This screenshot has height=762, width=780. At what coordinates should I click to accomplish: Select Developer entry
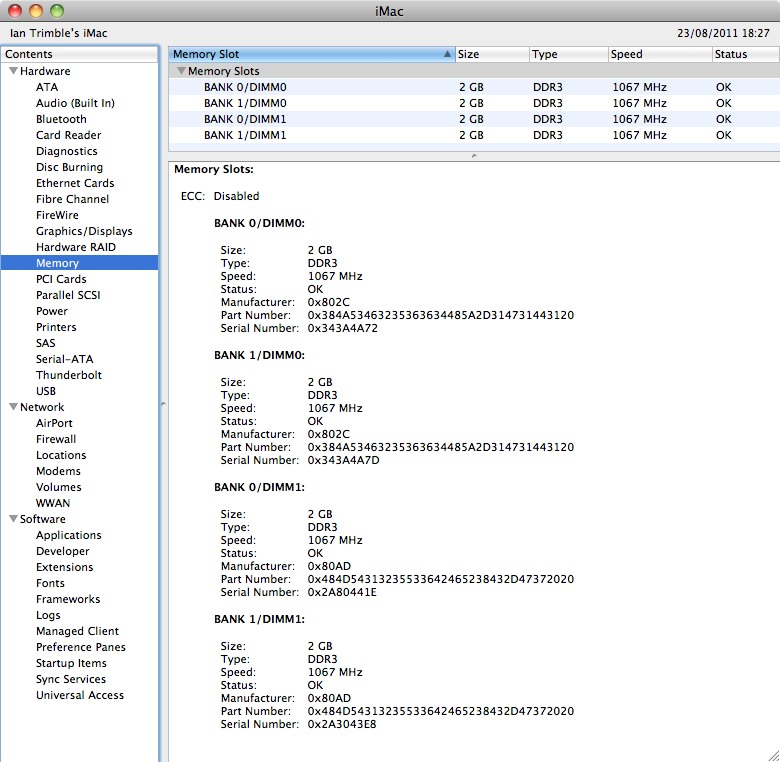tap(63, 551)
